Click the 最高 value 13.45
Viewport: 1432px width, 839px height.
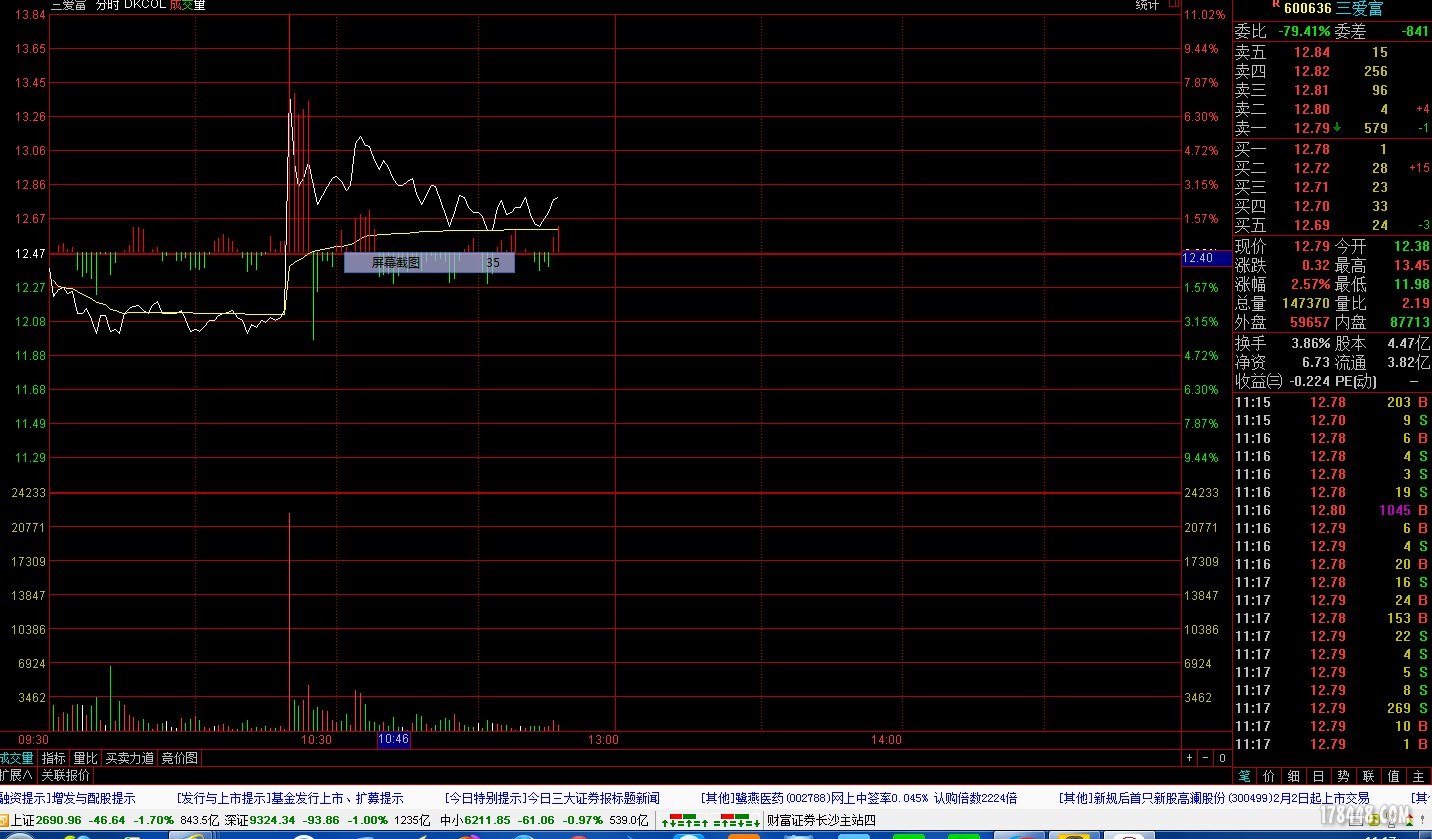pos(1411,265)
